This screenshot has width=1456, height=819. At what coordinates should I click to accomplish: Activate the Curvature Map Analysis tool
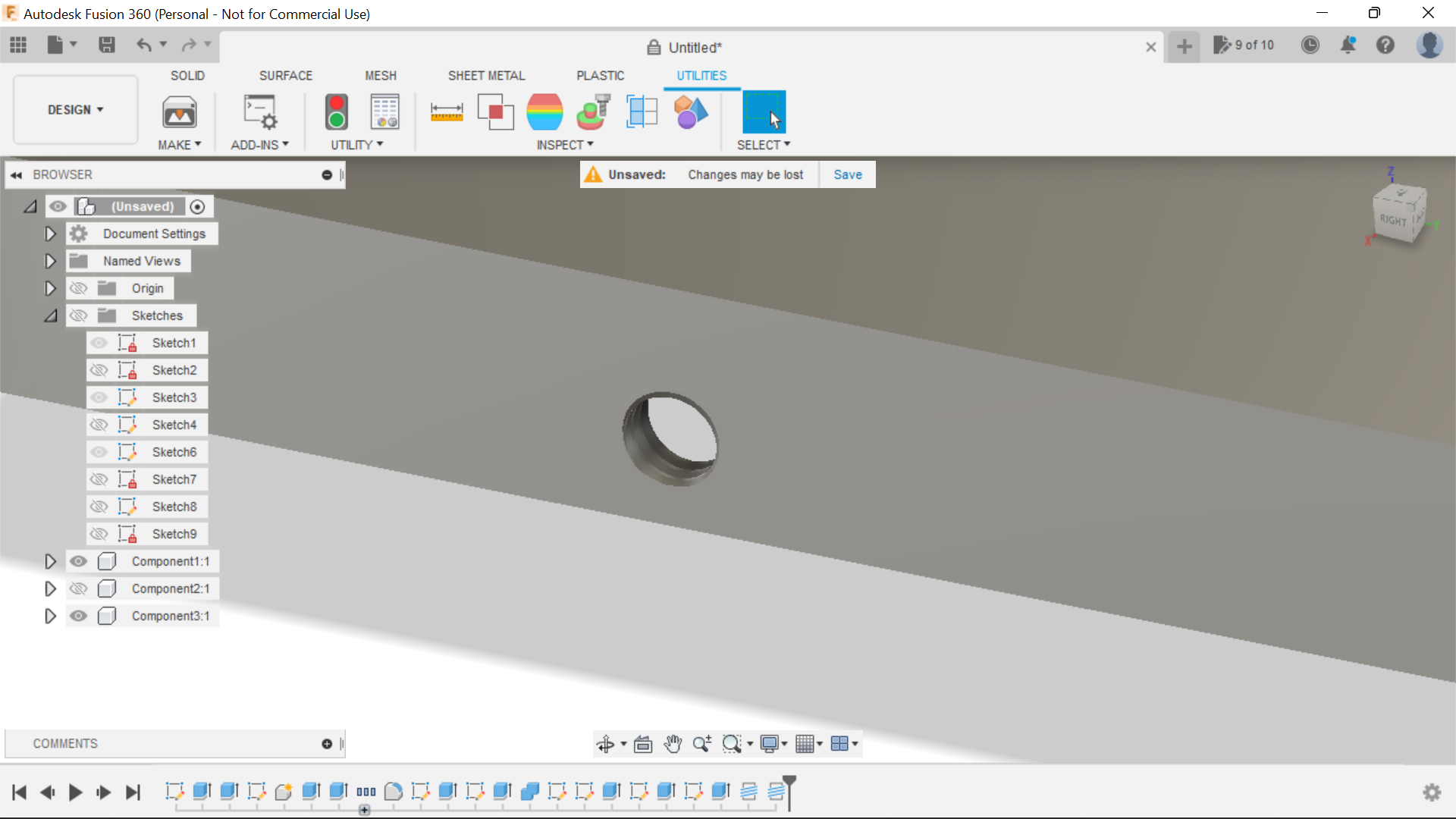[544, 111]
